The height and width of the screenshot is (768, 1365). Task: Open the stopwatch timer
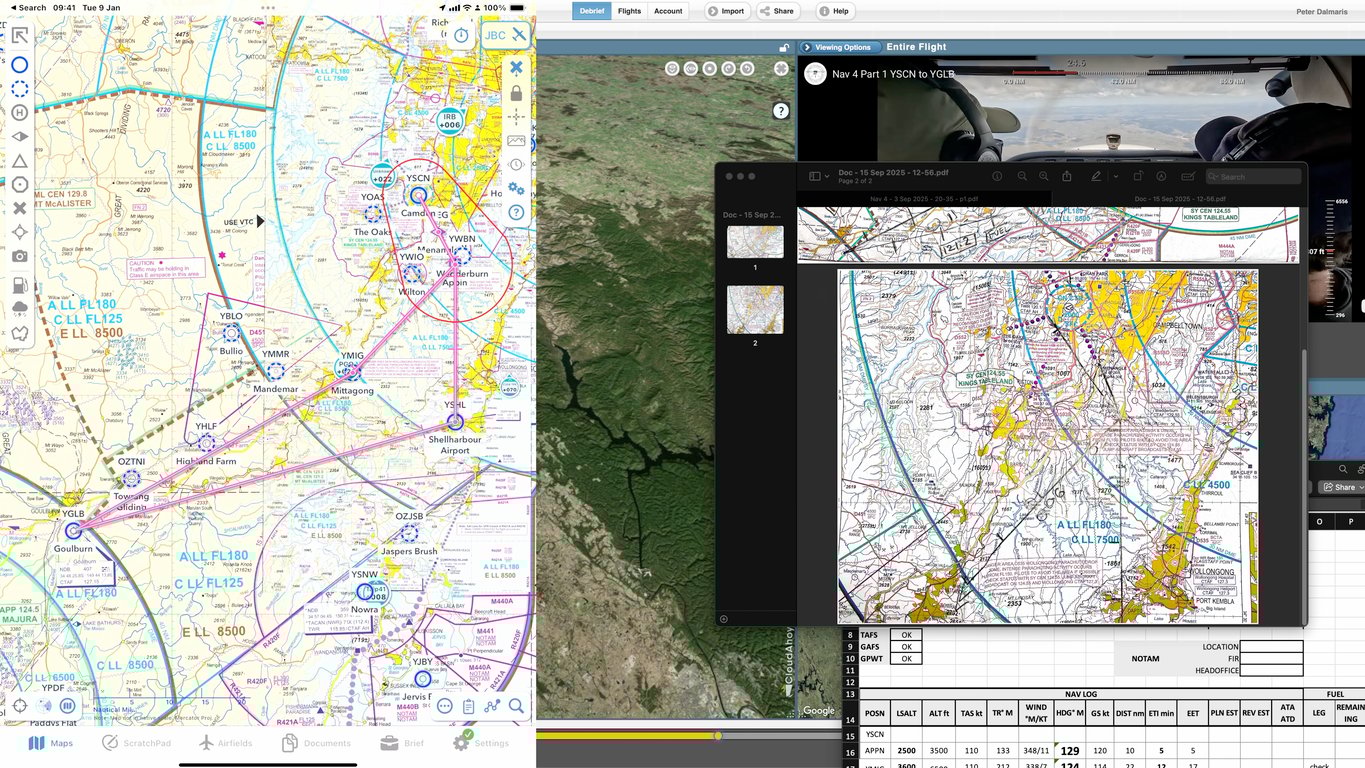coord(461,35)
